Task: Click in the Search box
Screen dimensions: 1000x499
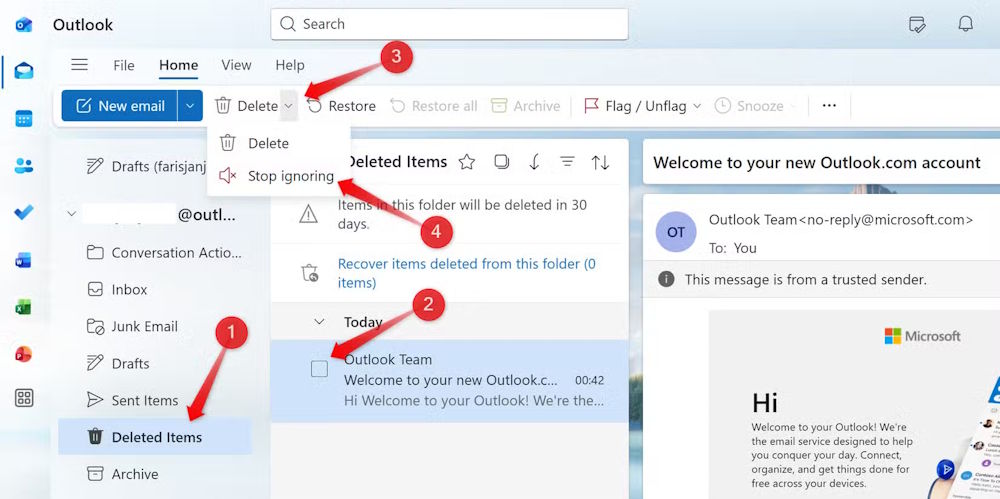Action: click(x=450, y=24)
